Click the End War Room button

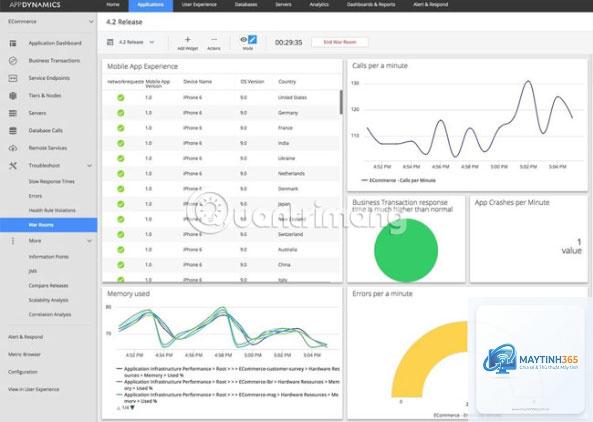tap(340, 42)
